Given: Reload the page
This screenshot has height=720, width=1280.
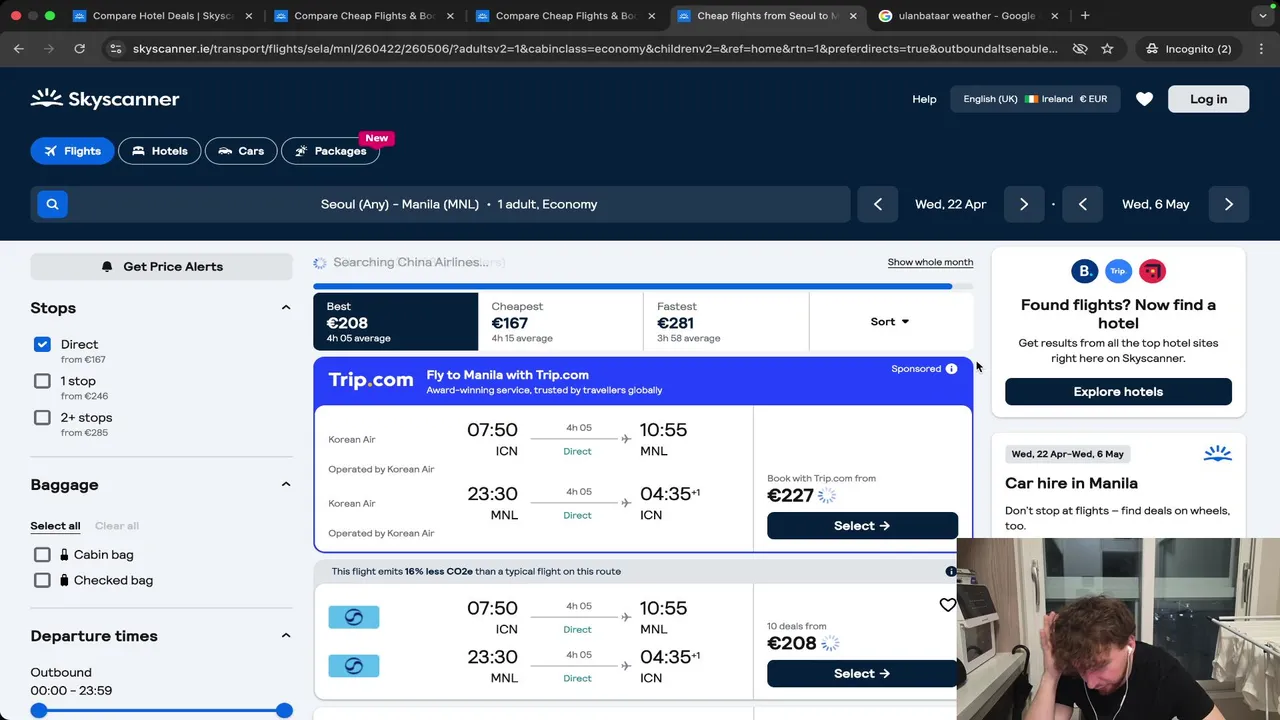Looking at the screenshot, I should coord(80,48).
